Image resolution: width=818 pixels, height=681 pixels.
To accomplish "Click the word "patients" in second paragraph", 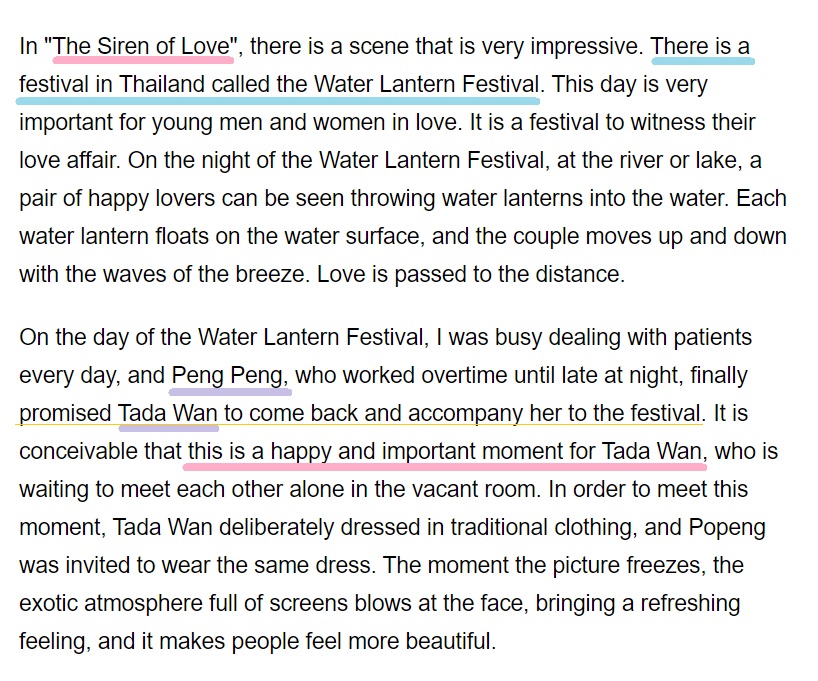I will (x=712, y=338).
